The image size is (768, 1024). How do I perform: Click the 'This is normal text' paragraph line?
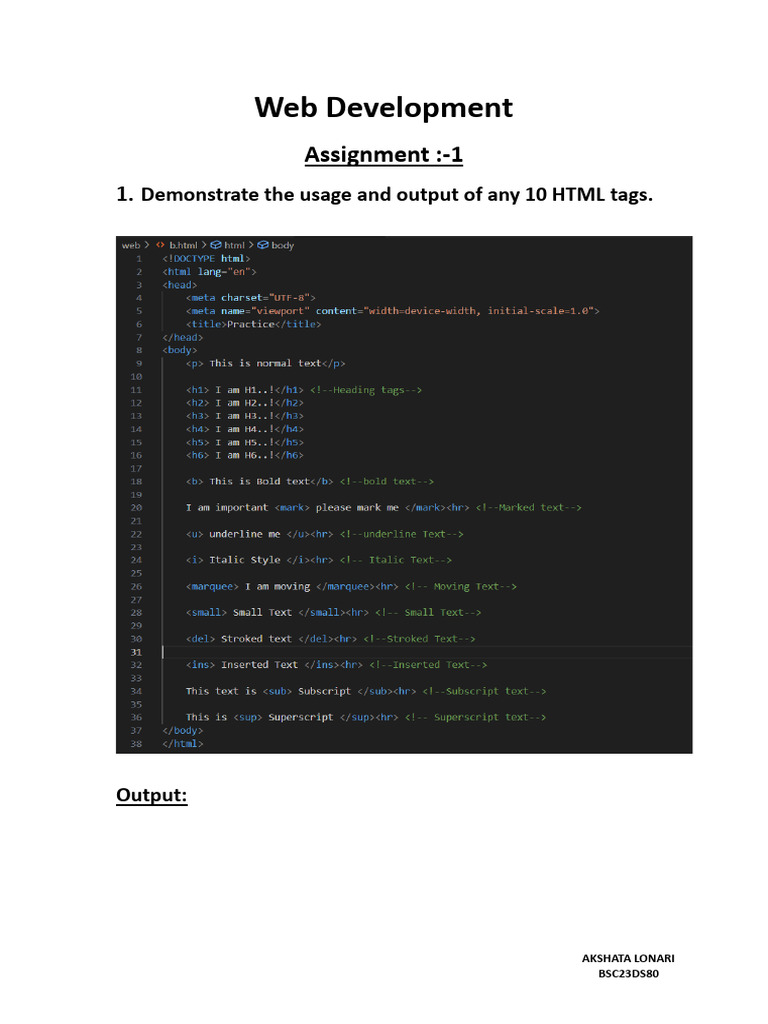[x=266, y=363]
